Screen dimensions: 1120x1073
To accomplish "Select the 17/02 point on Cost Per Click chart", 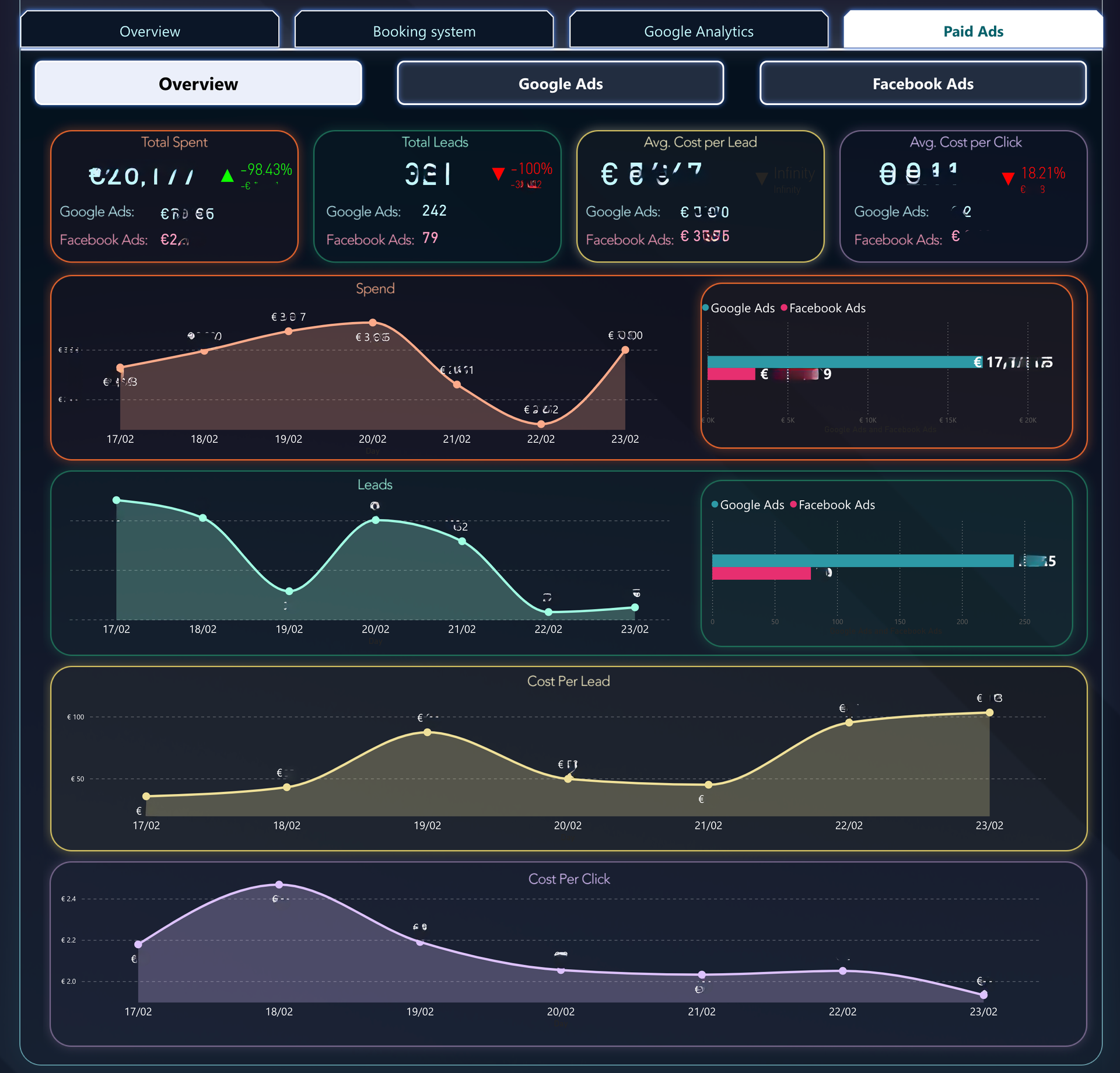I will 138,944.
